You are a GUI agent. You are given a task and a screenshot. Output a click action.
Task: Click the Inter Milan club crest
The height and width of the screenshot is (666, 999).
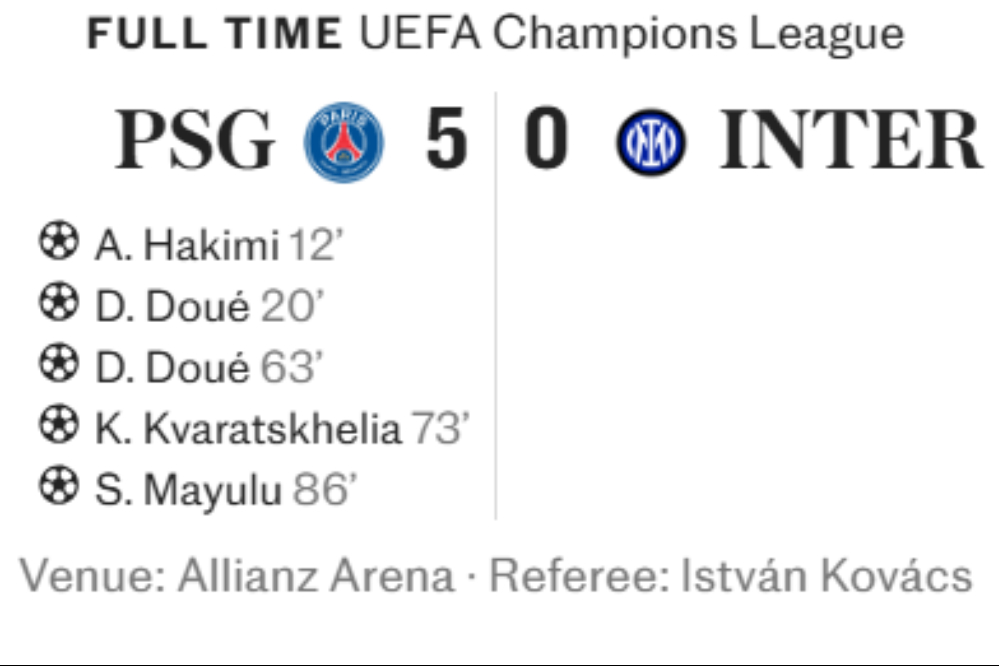click(650, 142)
